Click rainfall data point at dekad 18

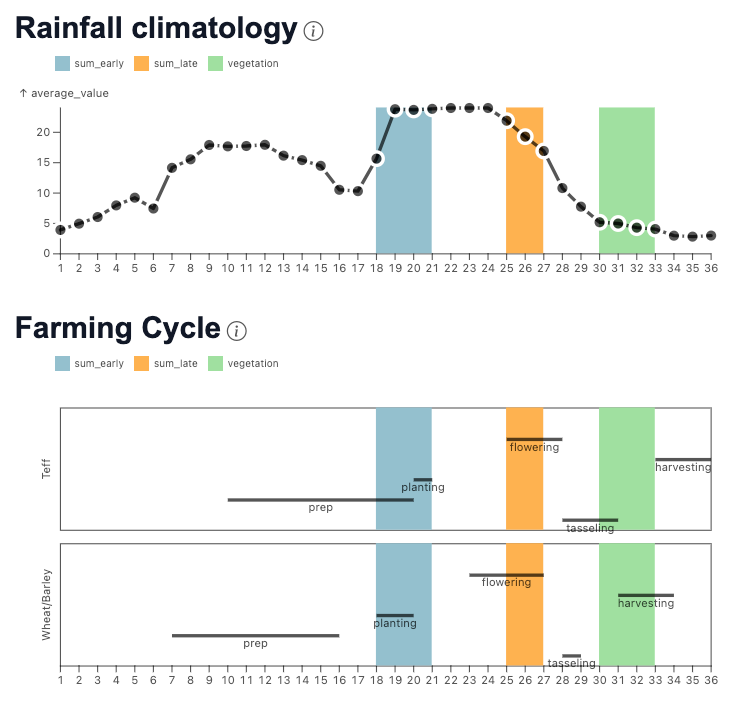pyautogui.click(x=377, y=158)
